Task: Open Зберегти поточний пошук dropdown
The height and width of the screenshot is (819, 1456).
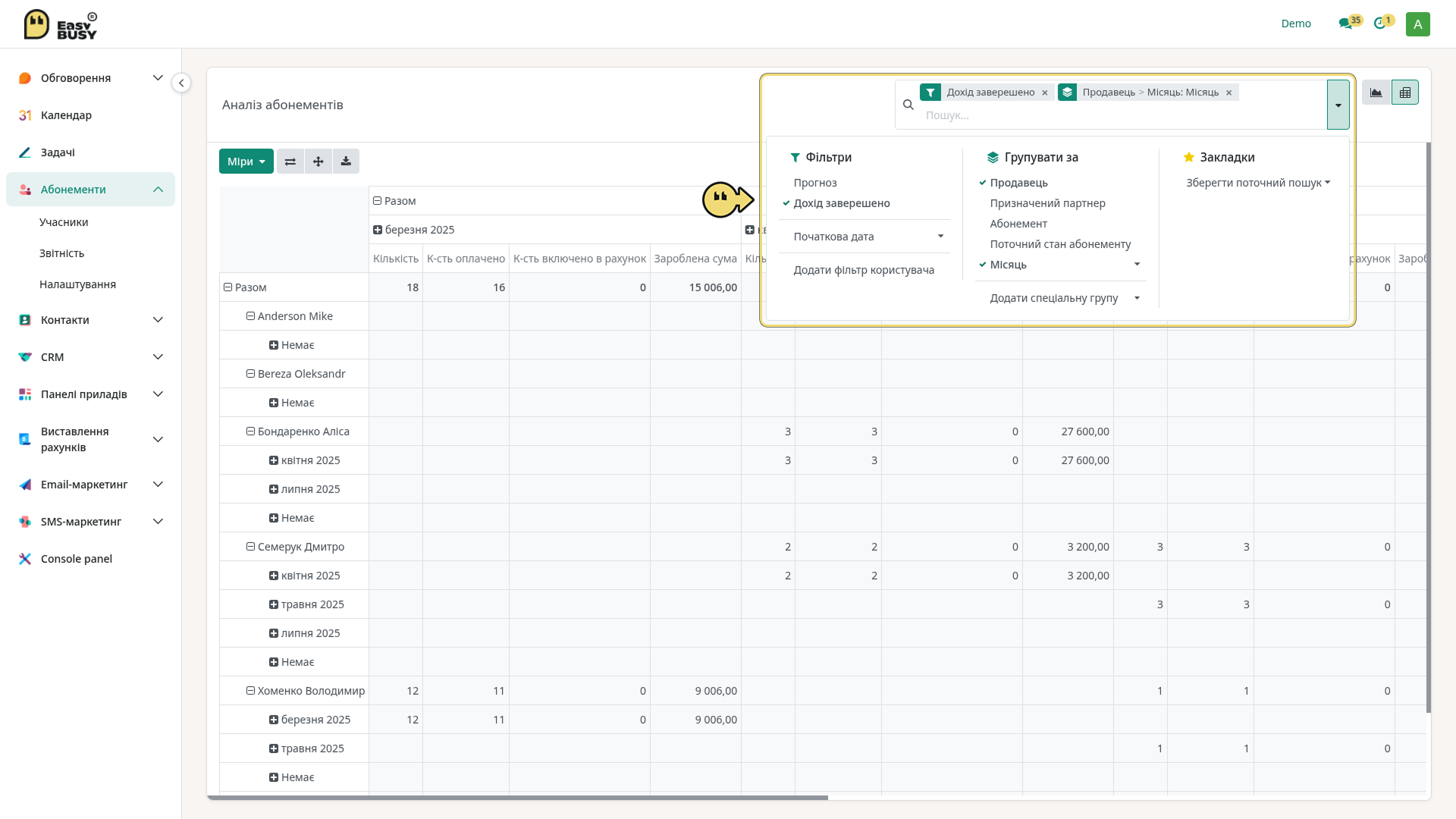Action: (x=1258, y=183)
